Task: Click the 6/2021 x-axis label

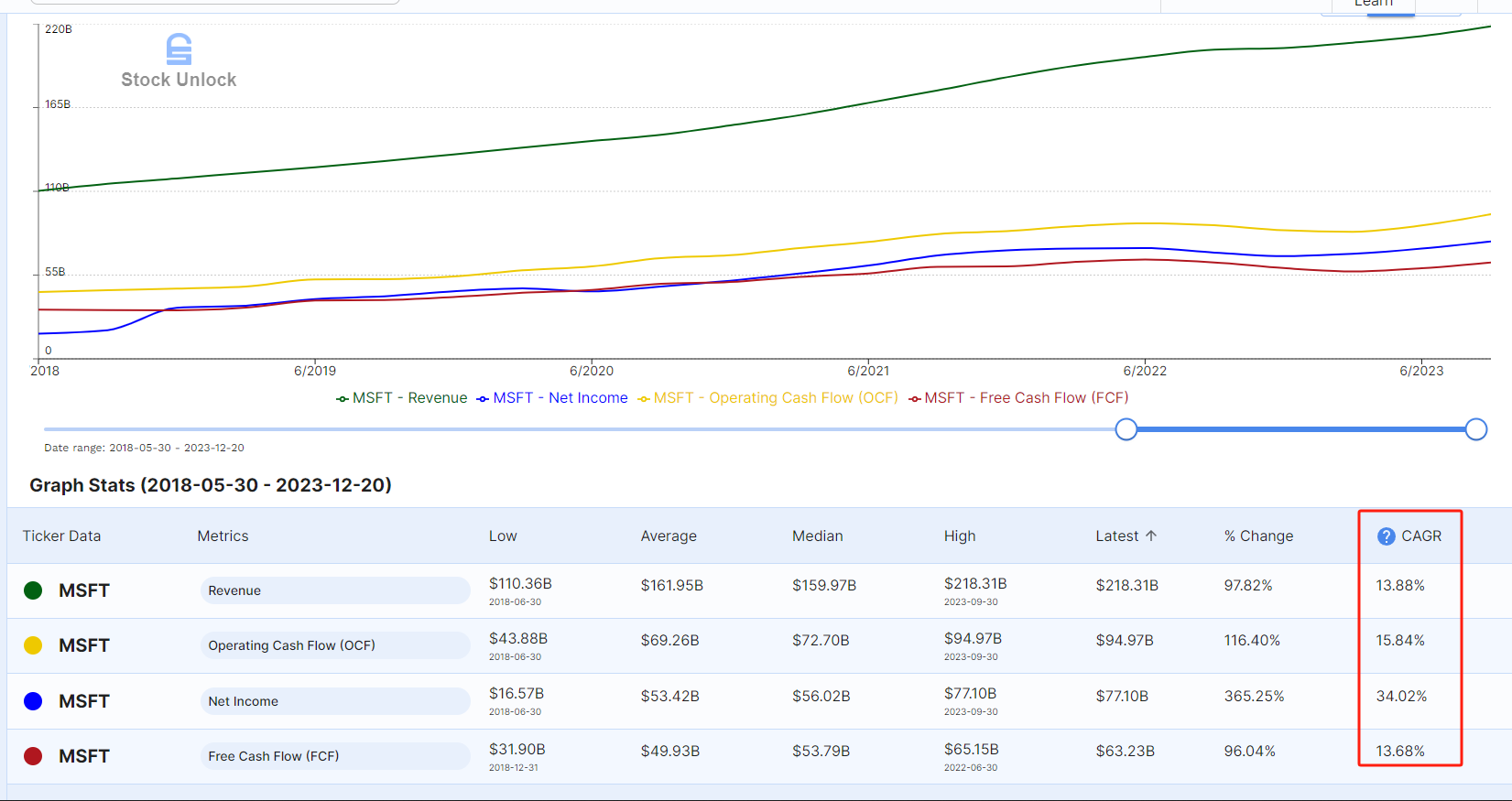Action: tap(868, 371)
